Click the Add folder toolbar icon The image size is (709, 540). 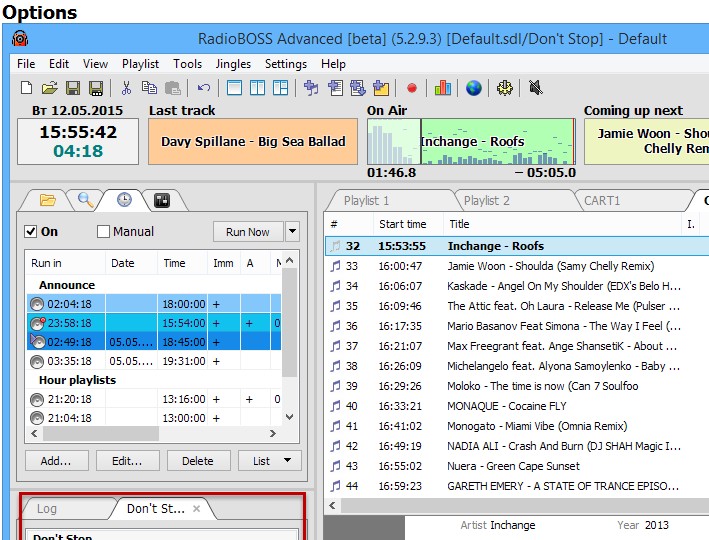381,88
